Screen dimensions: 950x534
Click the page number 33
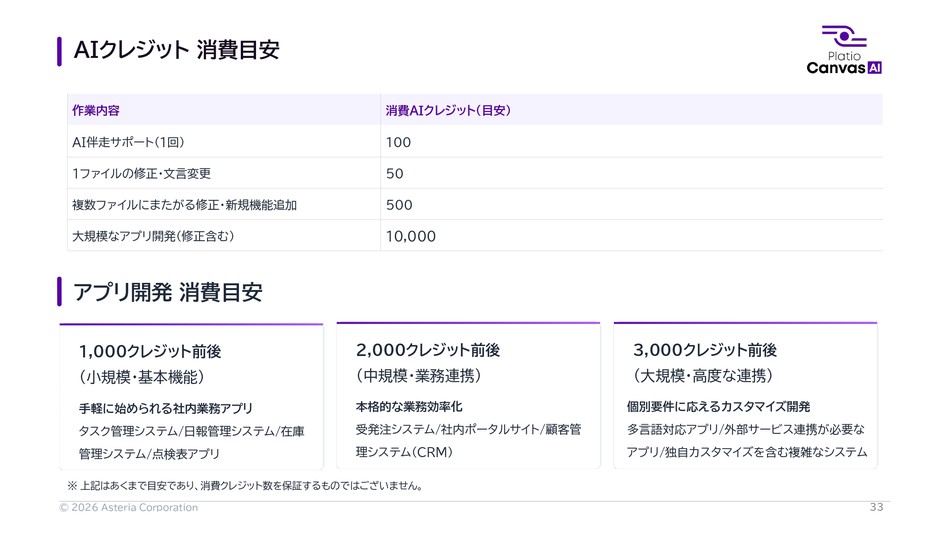[x=877, y=507]
